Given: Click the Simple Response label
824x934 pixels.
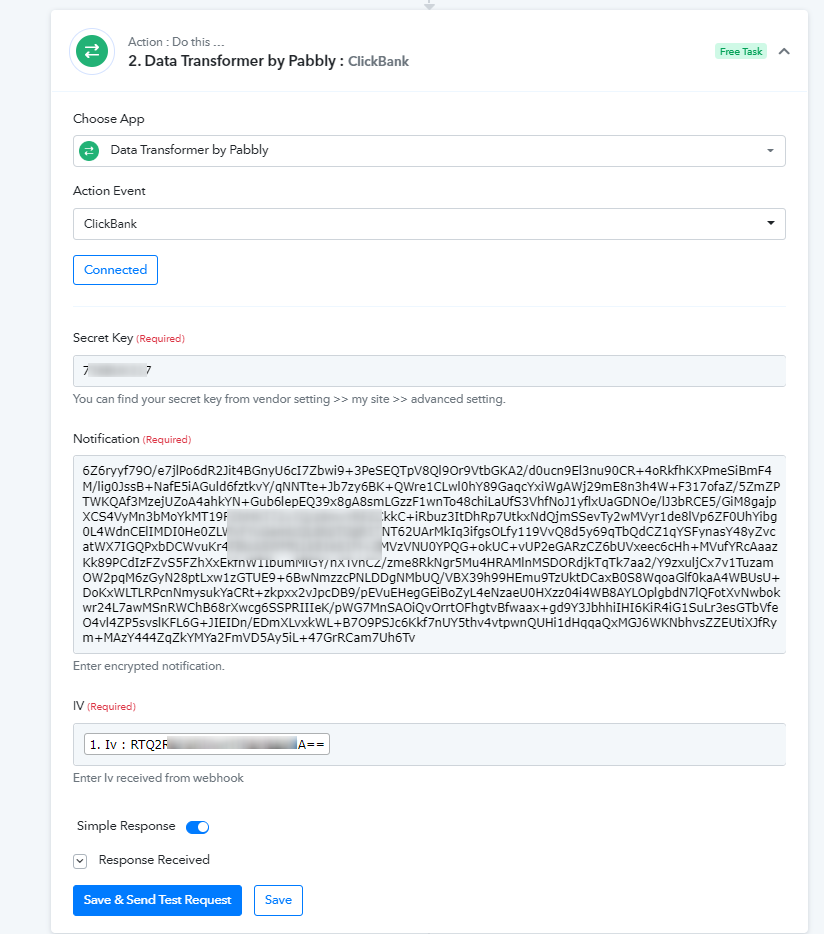Looking at the screenshot, I should click(126, 826).
